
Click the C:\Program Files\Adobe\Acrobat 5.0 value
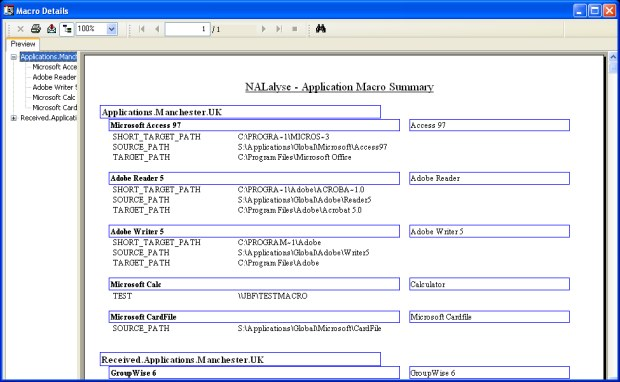click(x=300, y=210)
